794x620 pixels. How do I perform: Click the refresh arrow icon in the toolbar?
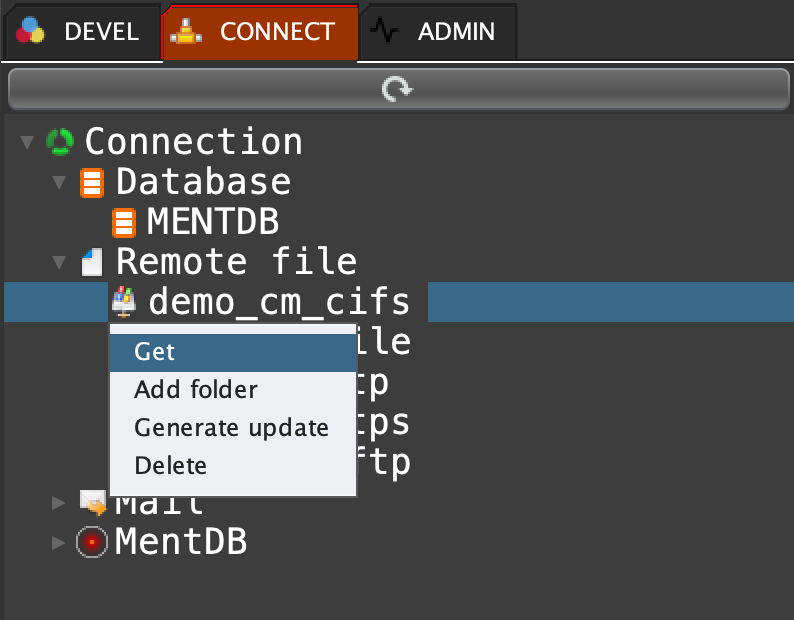(x=397, y=90)
